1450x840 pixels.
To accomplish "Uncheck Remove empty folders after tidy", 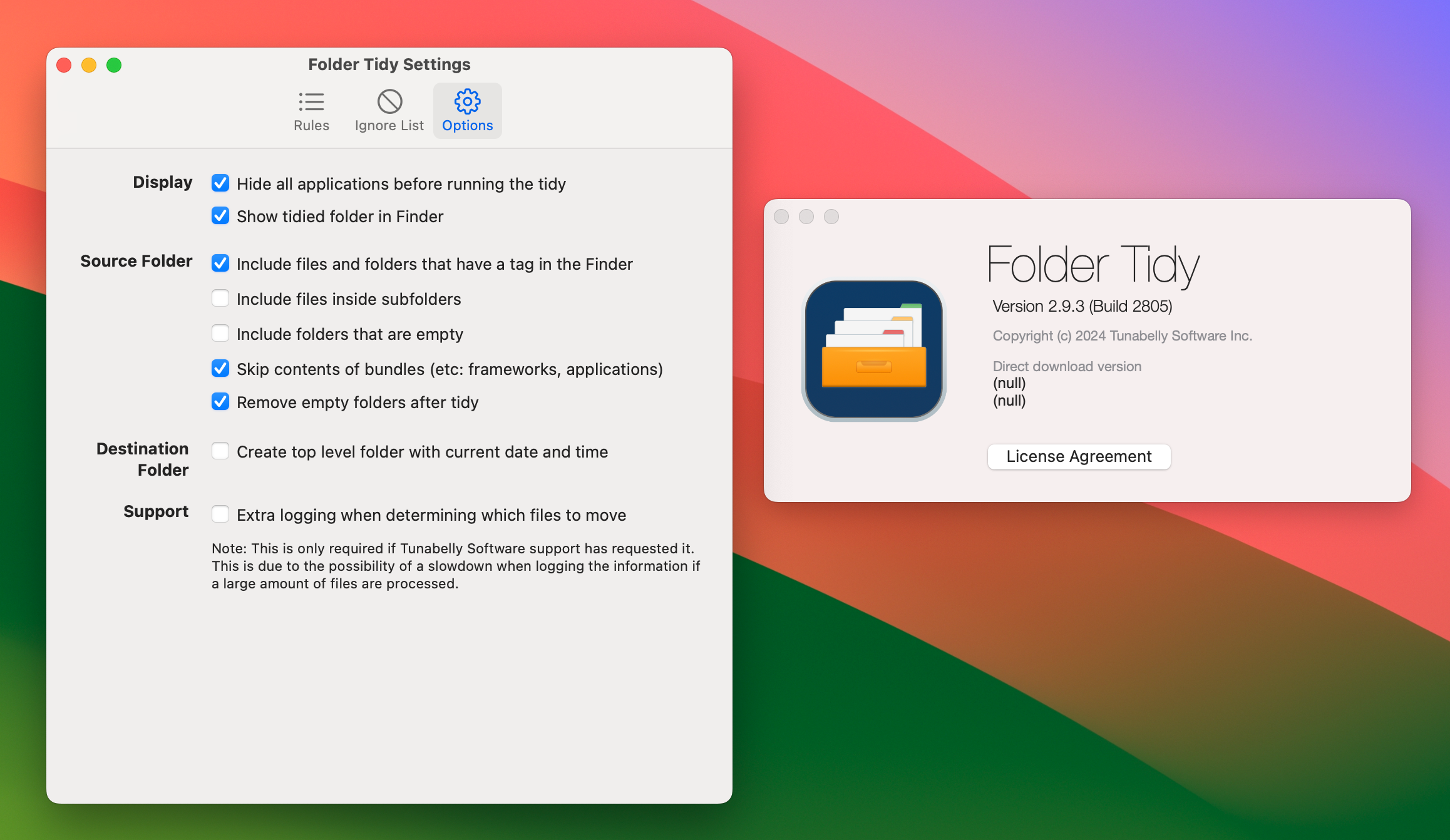I will [220, 402].
